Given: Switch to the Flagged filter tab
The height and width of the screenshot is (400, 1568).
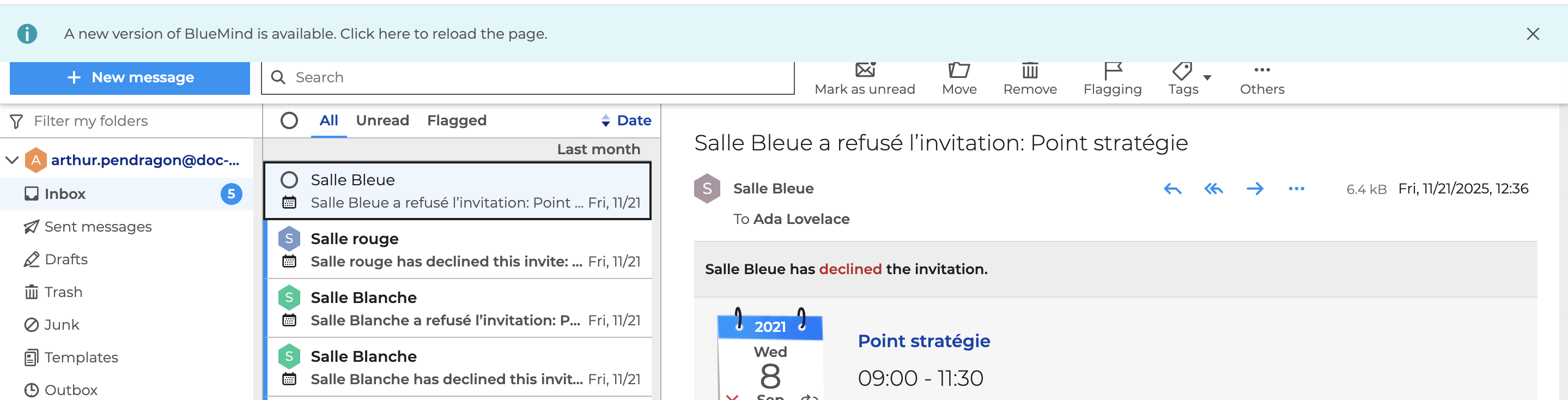Looking at the screenshot, I should click(x=457, y=120).
